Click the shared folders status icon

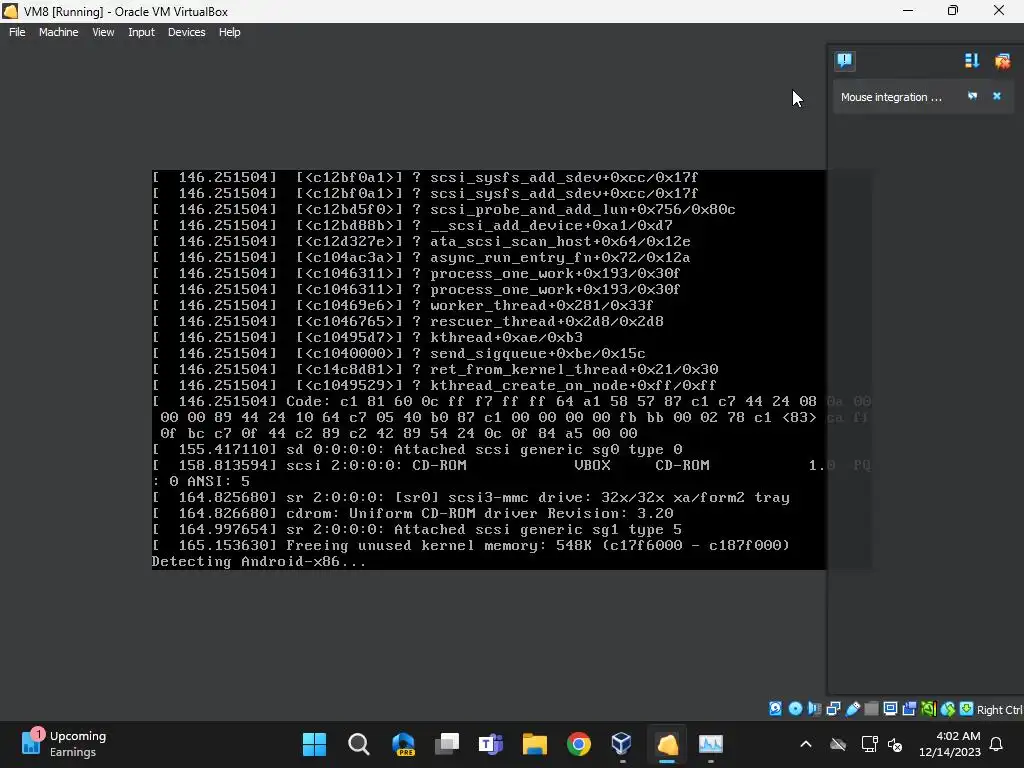(871, 709)
